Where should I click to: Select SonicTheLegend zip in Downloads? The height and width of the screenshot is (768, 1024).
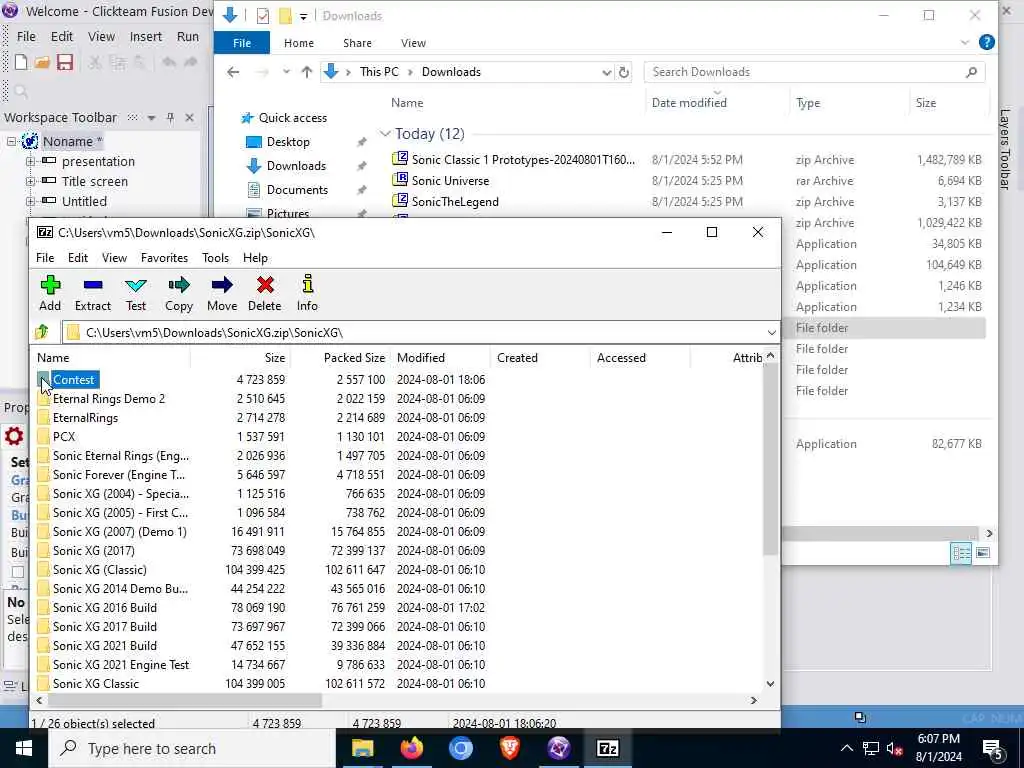click(455, 202)
